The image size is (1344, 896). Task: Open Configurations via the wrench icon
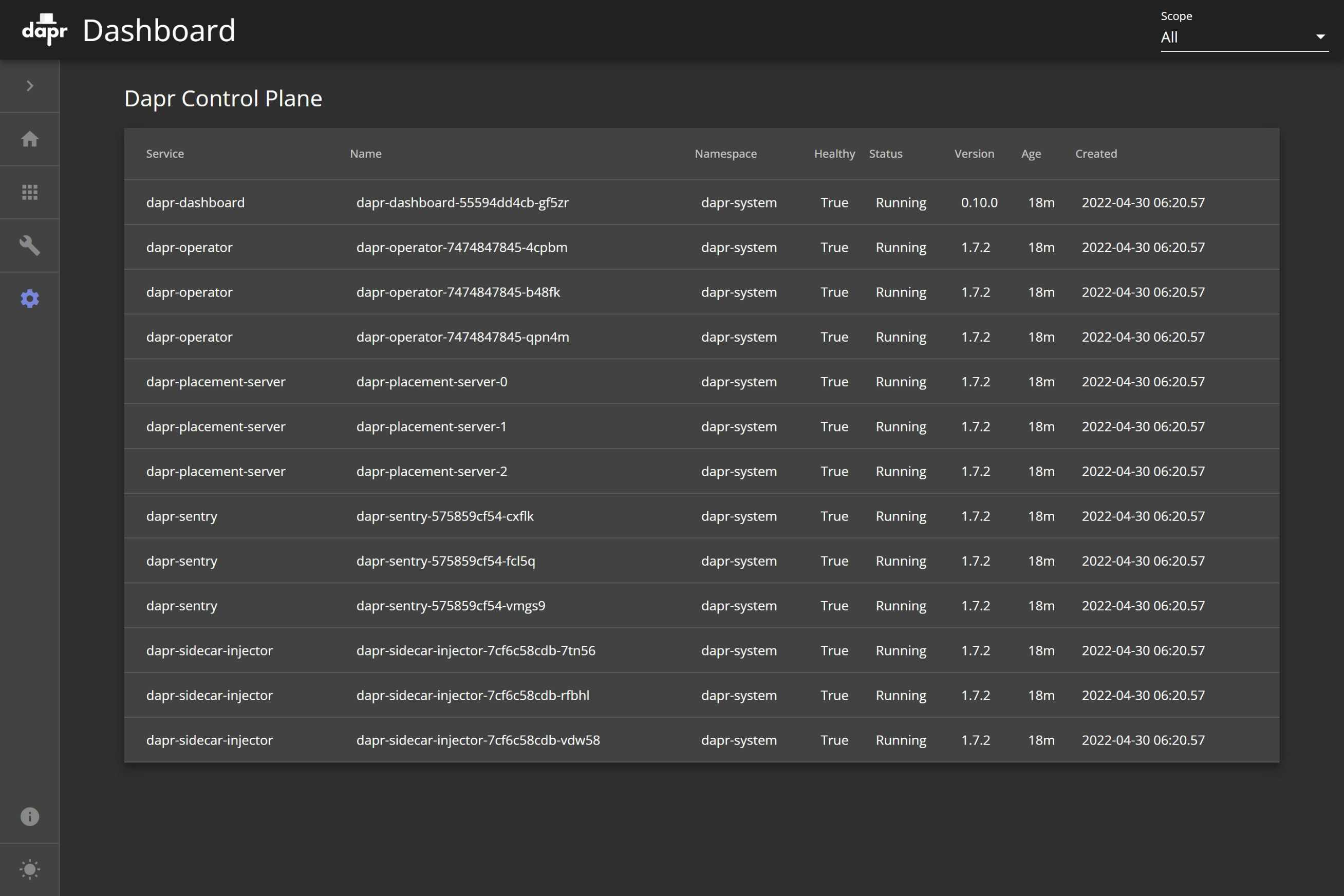(30, 245)
